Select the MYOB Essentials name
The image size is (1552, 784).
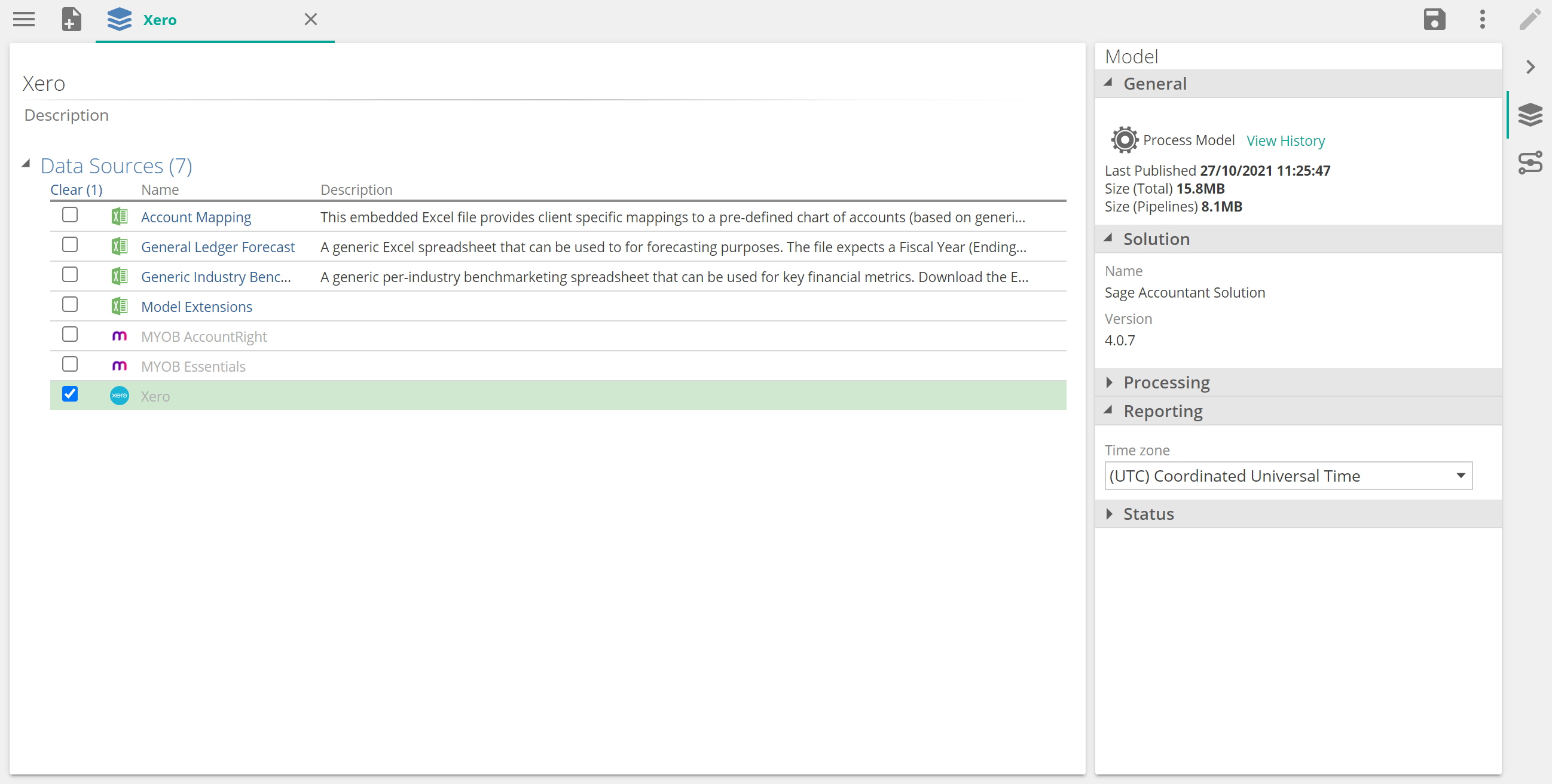[193, 366]
